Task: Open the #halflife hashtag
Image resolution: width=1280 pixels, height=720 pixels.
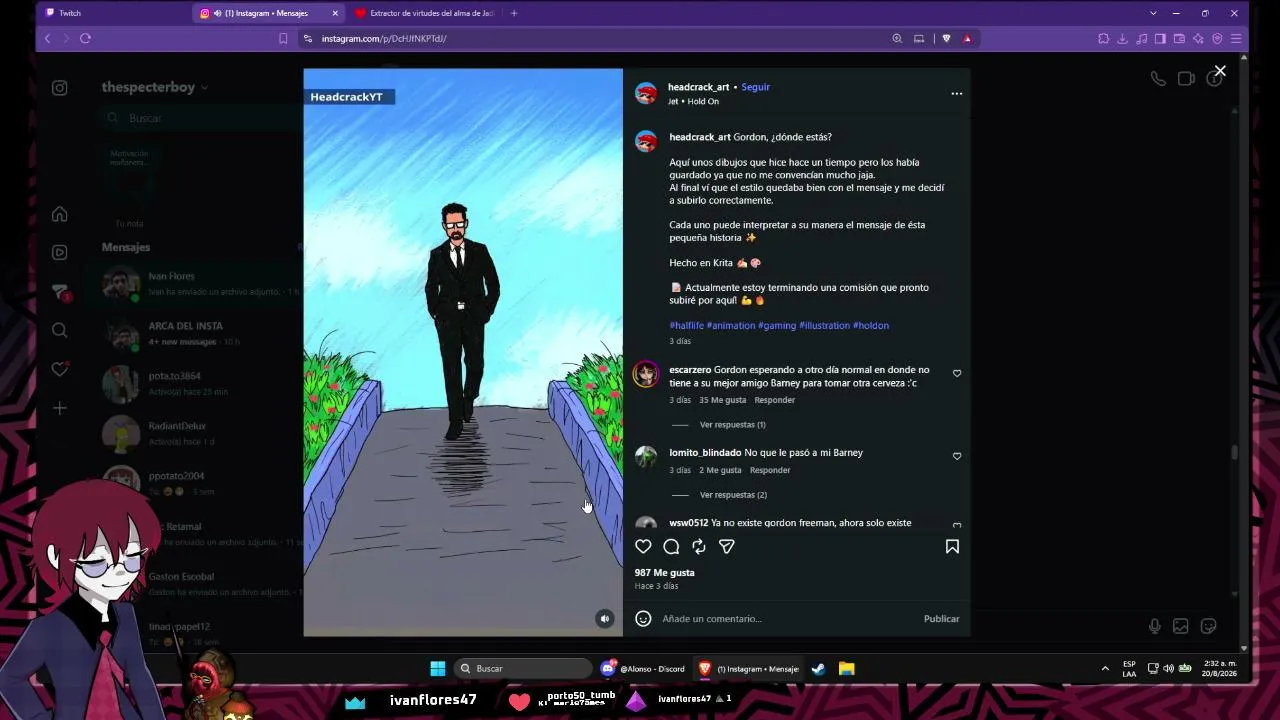Action: (x=687, y=326)
